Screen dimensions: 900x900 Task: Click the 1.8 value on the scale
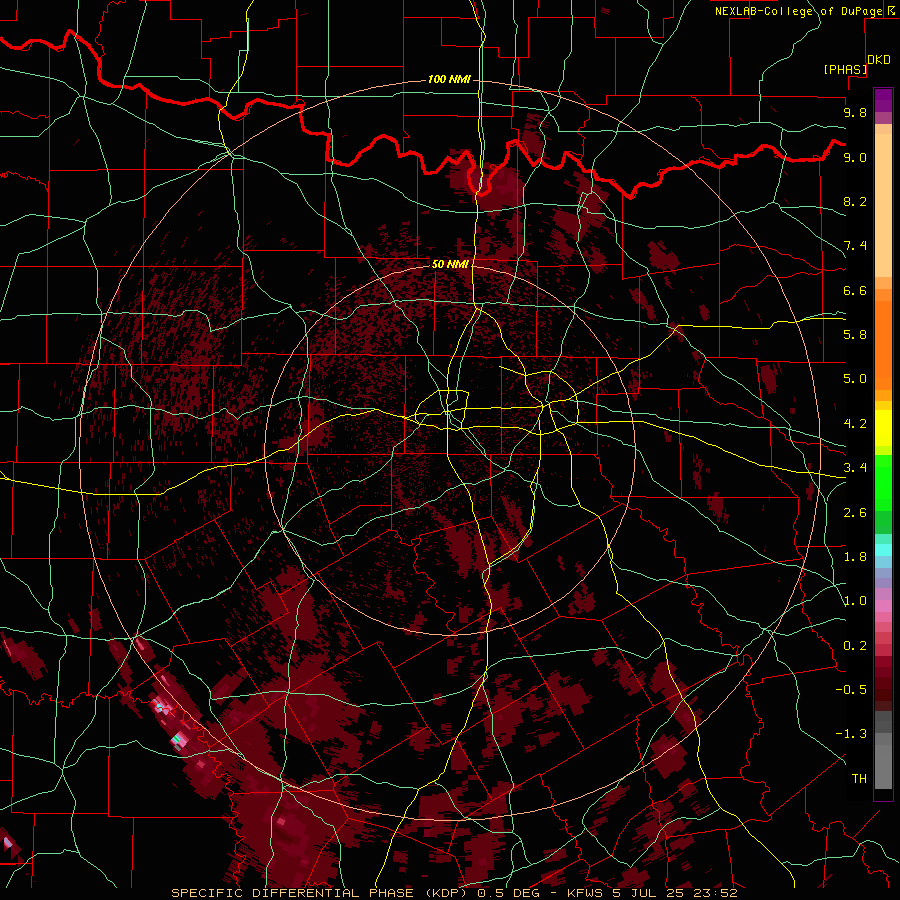click(x=855, y=557)
